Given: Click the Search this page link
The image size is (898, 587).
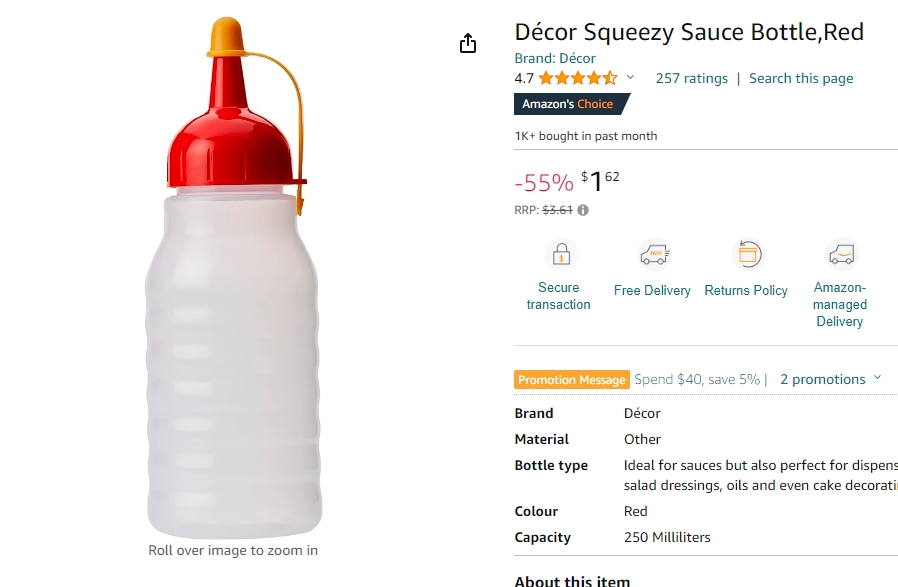Looking at the screenshot, I should (x=801, y=78).
